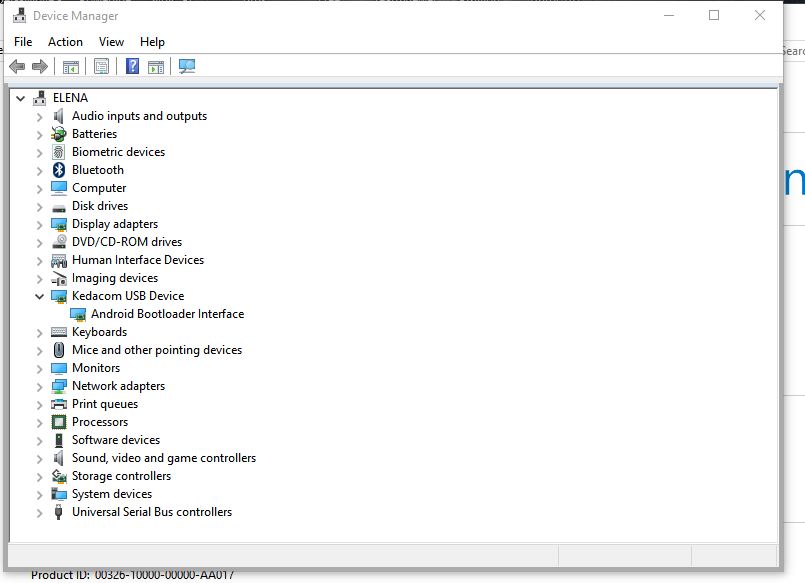805x583 pixels.
Task: Expand Universal Serial Bus controllers
Action: 40,512
